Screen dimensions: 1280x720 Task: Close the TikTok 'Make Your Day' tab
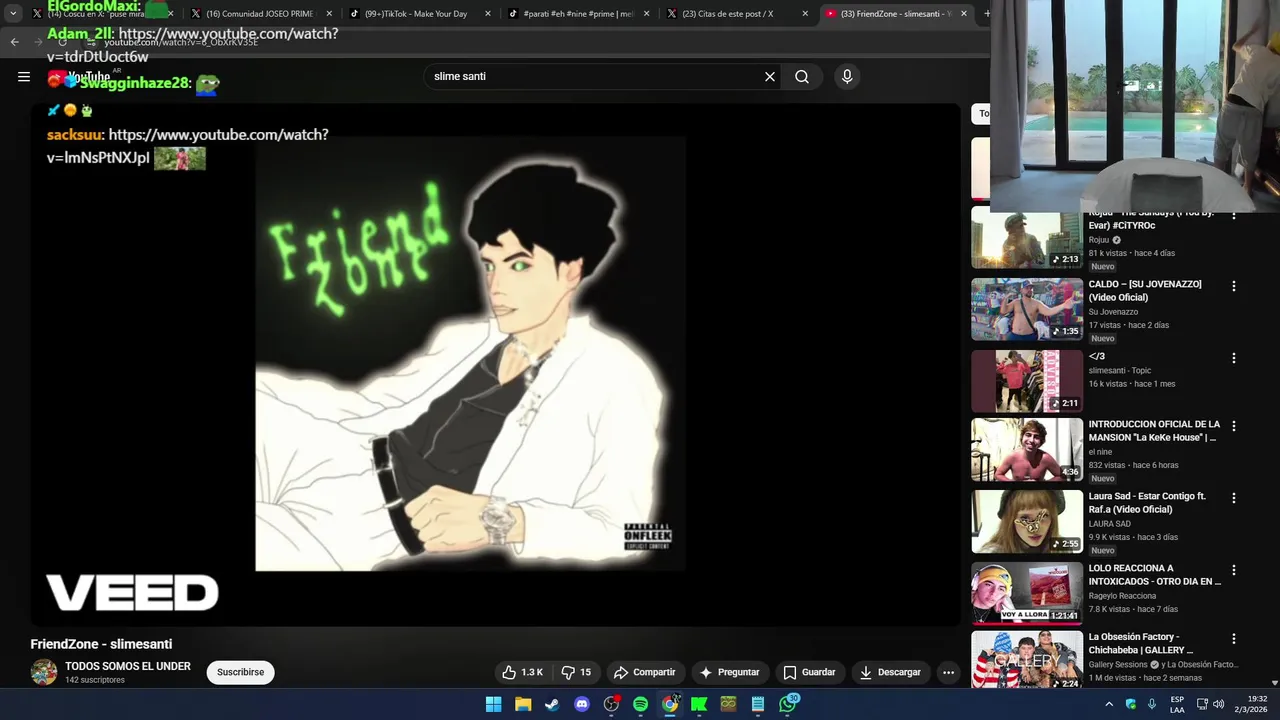(488, 14)
